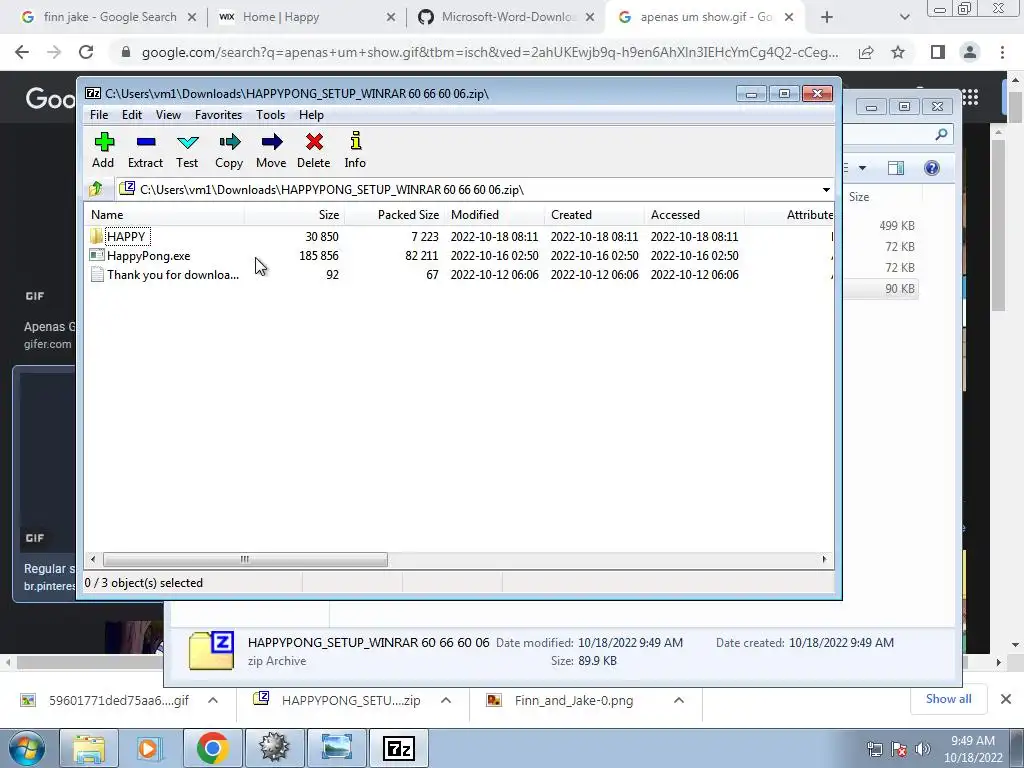This screenshot has width=1024, height=768.
Task: Sort by the Name column
Action: pos(165,215)
